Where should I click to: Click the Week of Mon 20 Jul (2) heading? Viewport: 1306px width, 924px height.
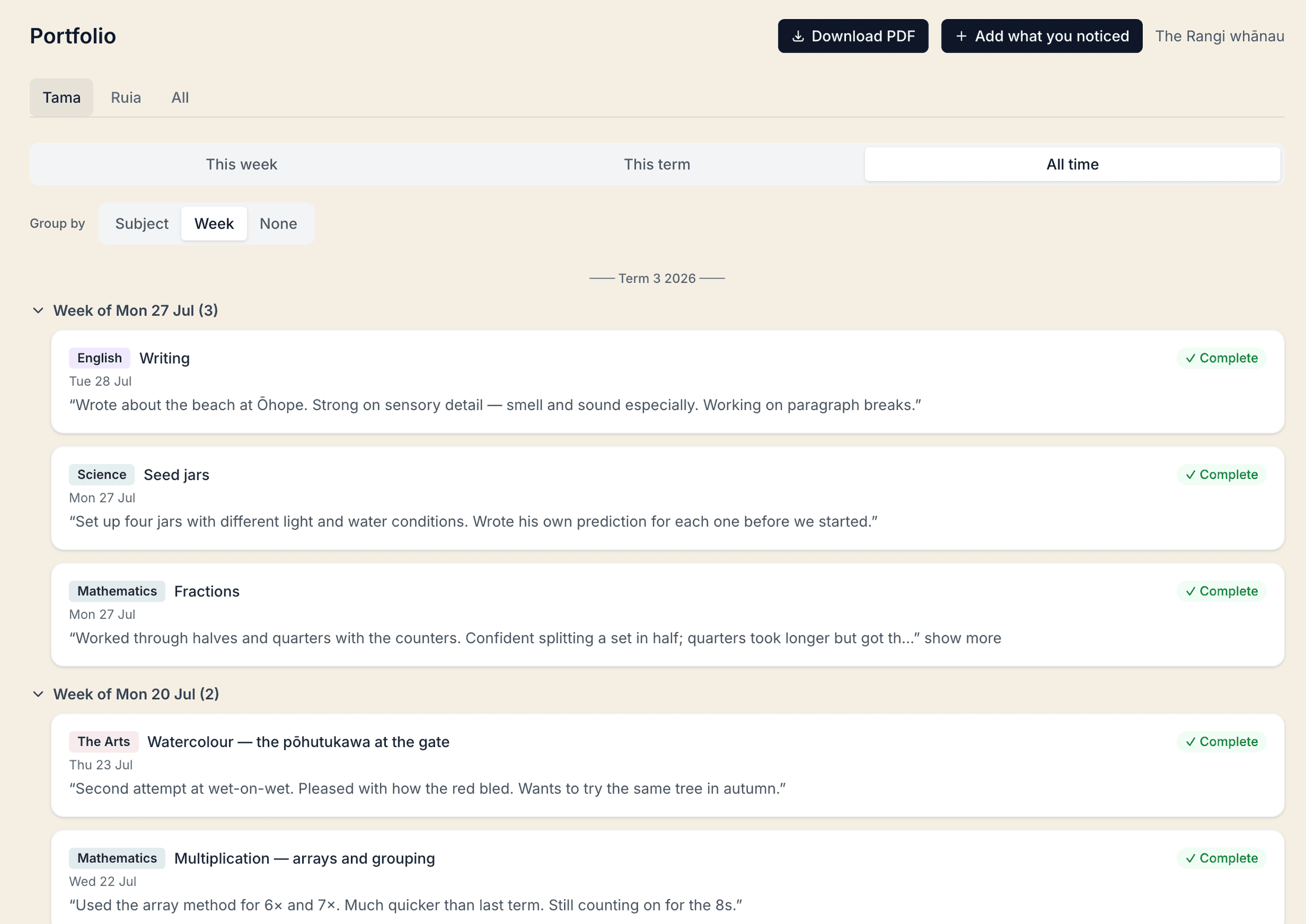(x=136, y=694)
